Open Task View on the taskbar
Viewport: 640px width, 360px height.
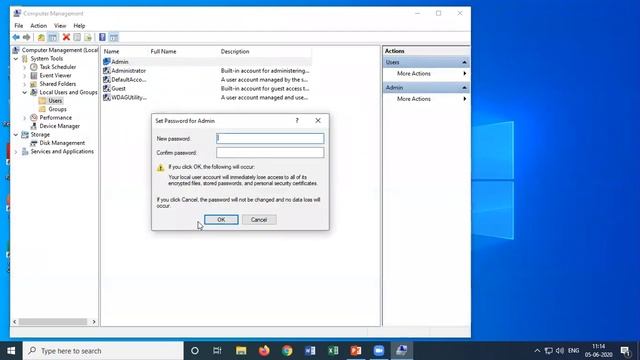(217, 351)
